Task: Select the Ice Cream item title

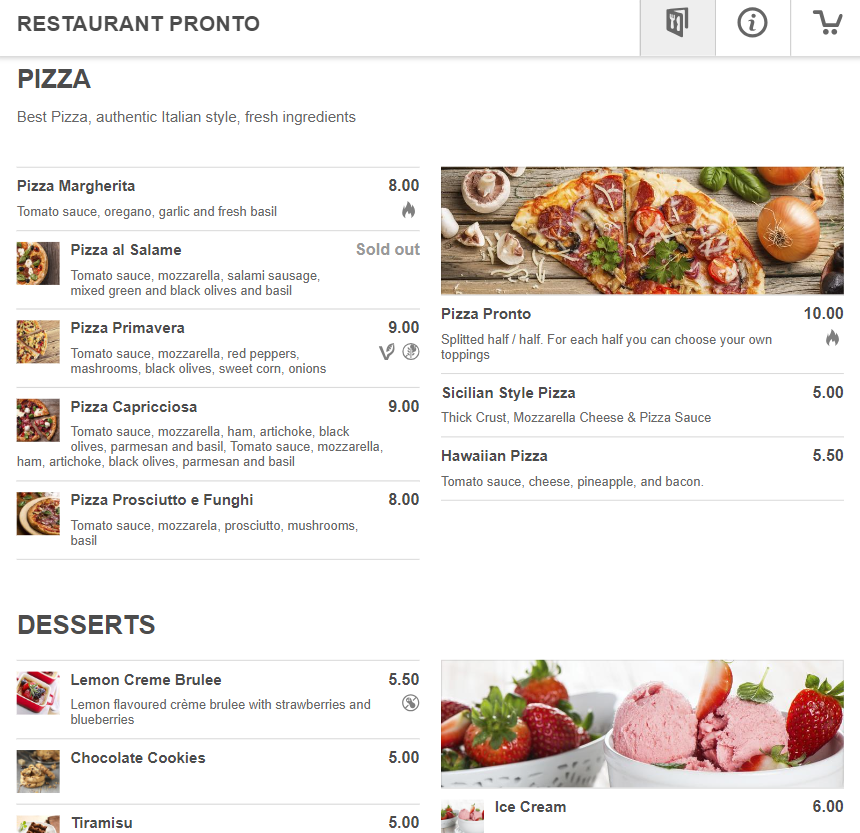Action: point(530,807)
